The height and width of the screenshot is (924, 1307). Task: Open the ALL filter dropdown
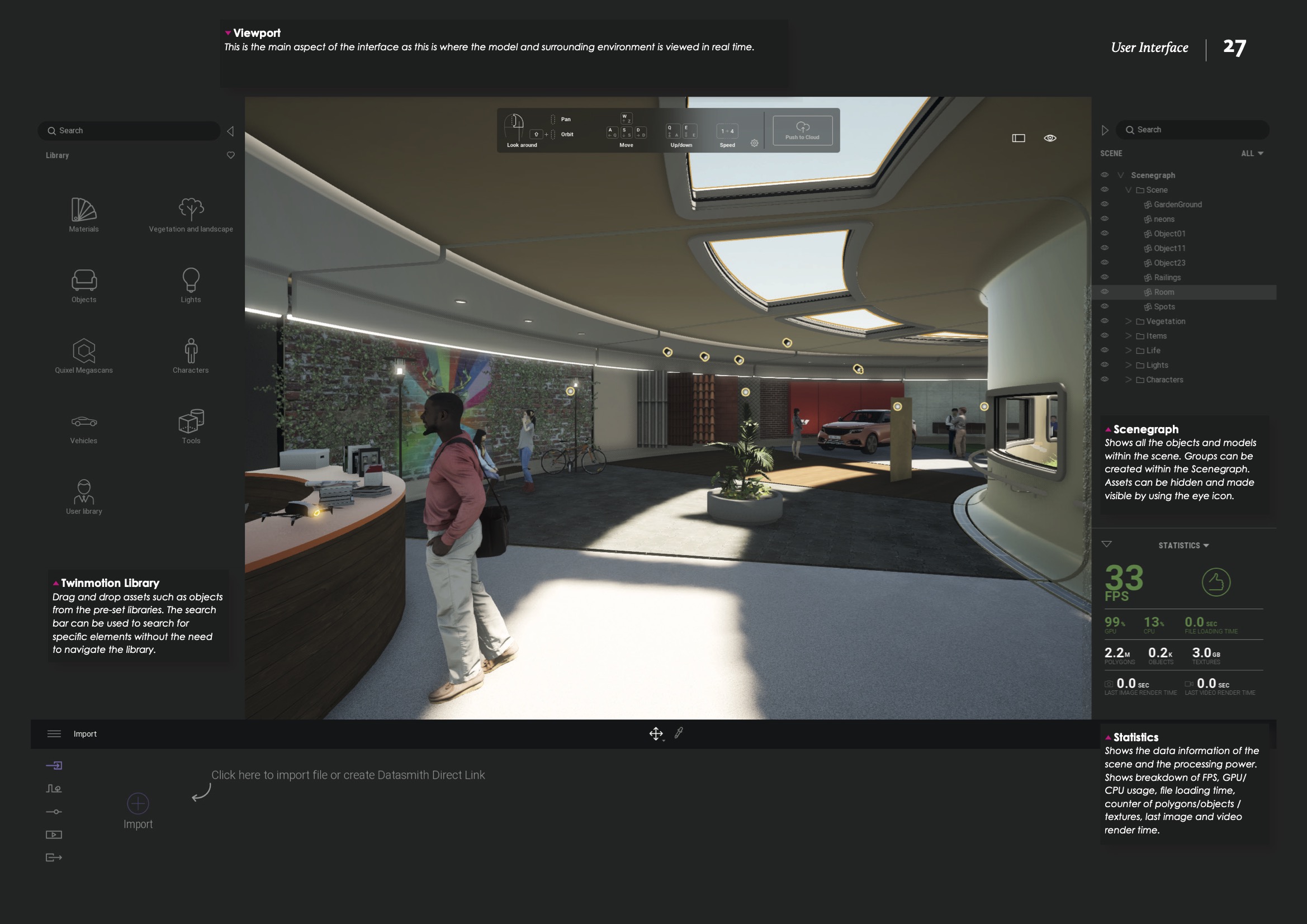click(1252, 154)
